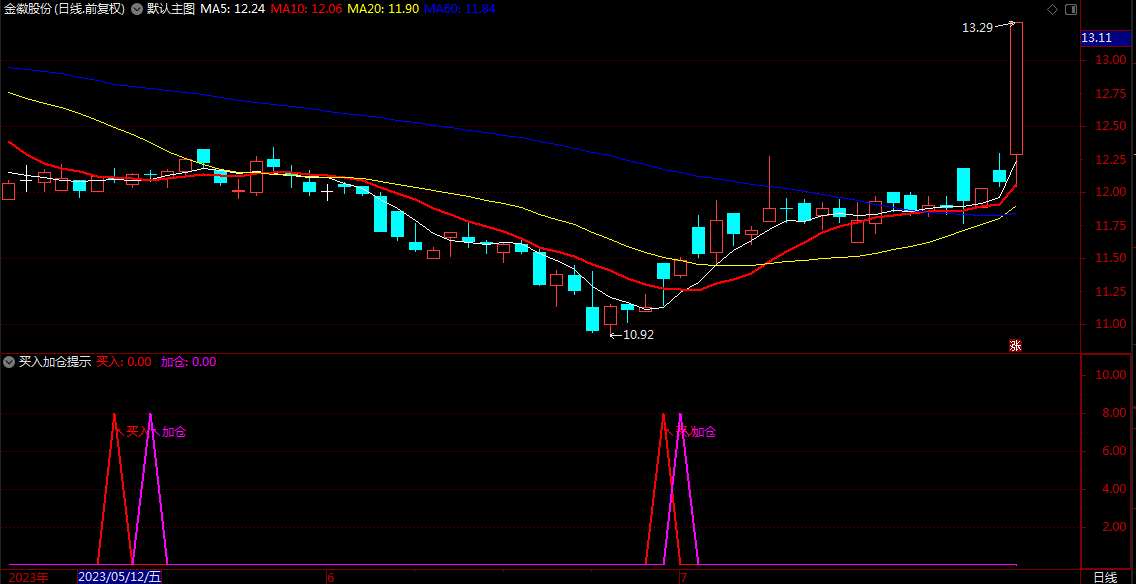Click the 8.00 value on indicator axis
The height and width of the screenshot is (584, 1136).
1115,413
